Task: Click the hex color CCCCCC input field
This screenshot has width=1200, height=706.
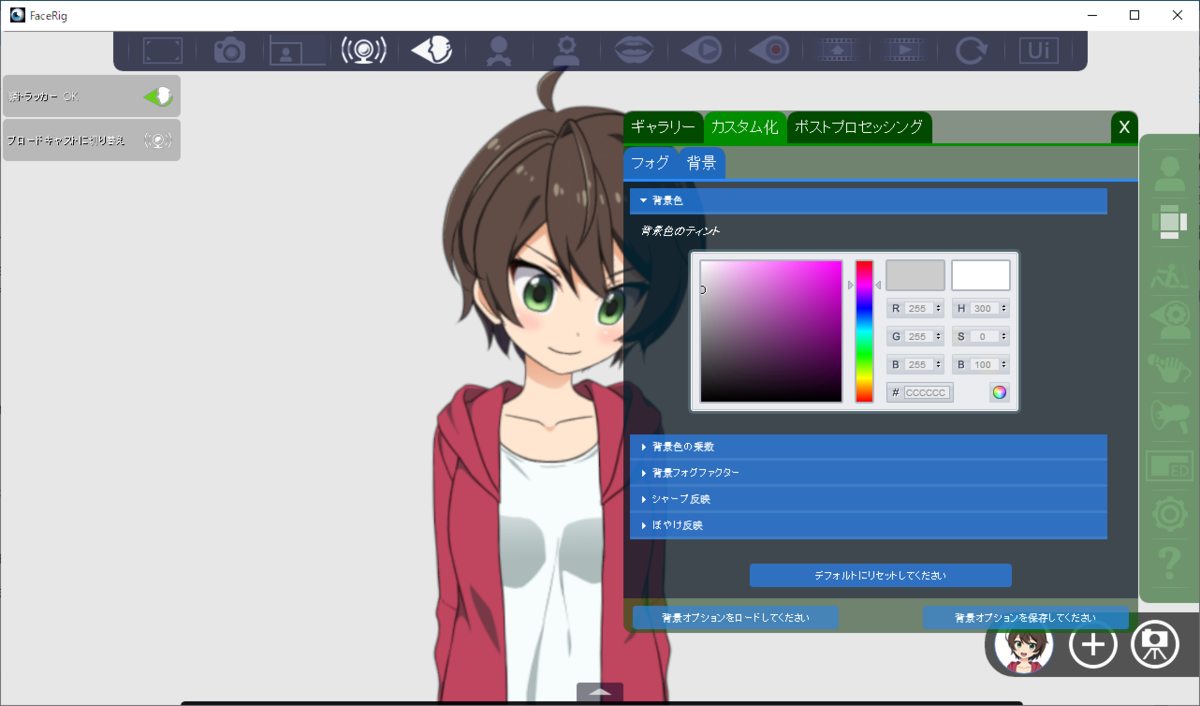Action: pyautogui.click(x=927, y=393)
